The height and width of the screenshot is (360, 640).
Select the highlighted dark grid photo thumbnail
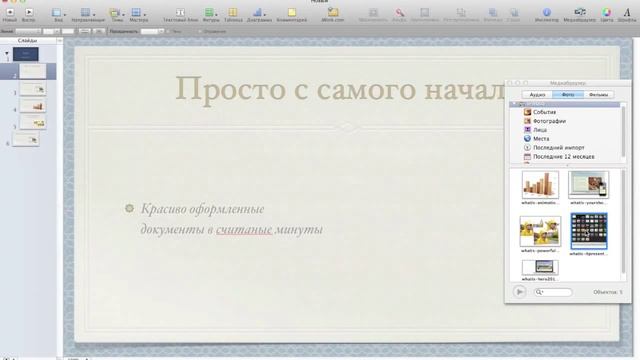(x=589, y=231)
